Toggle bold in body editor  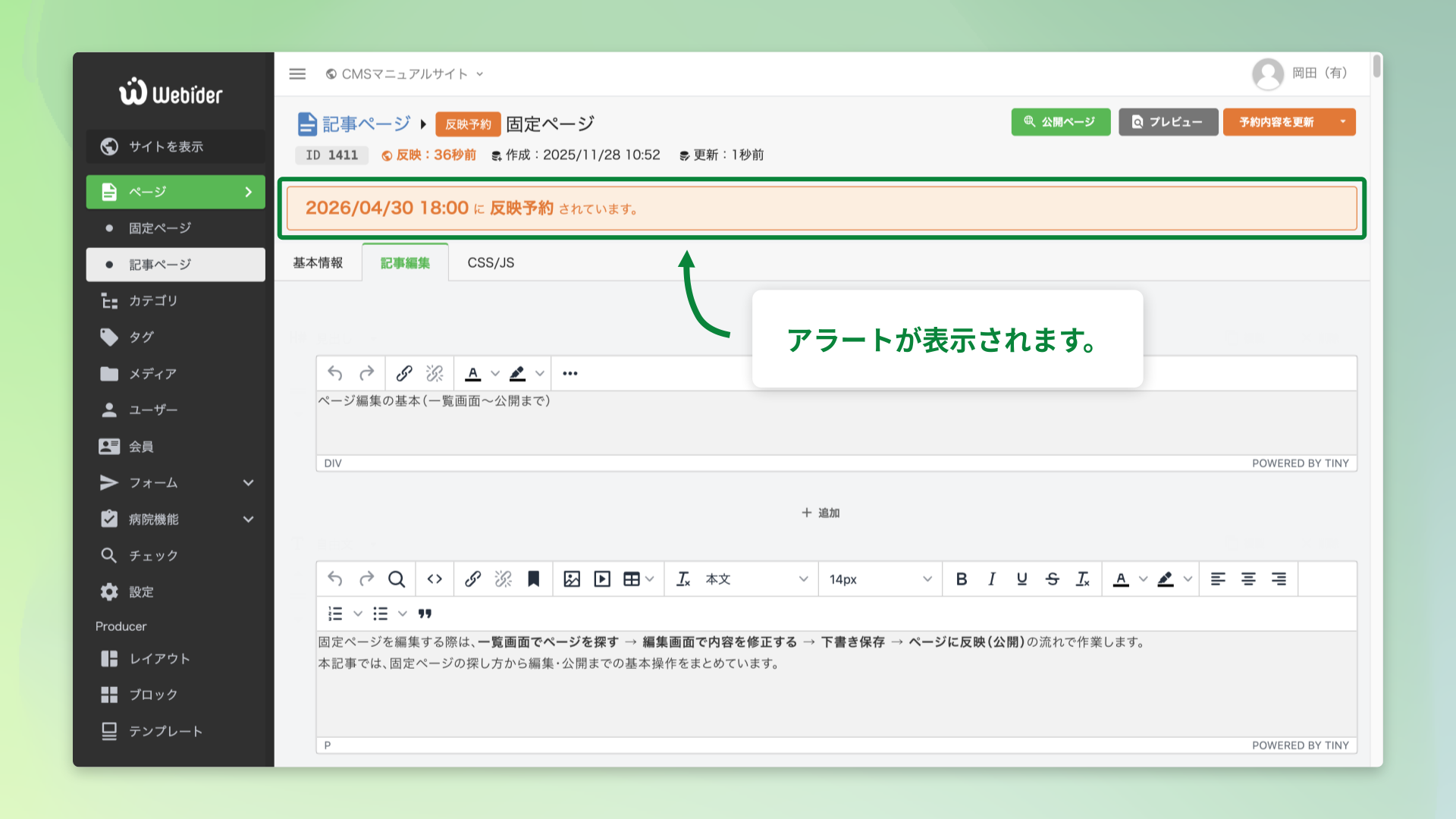click(962, 579)
